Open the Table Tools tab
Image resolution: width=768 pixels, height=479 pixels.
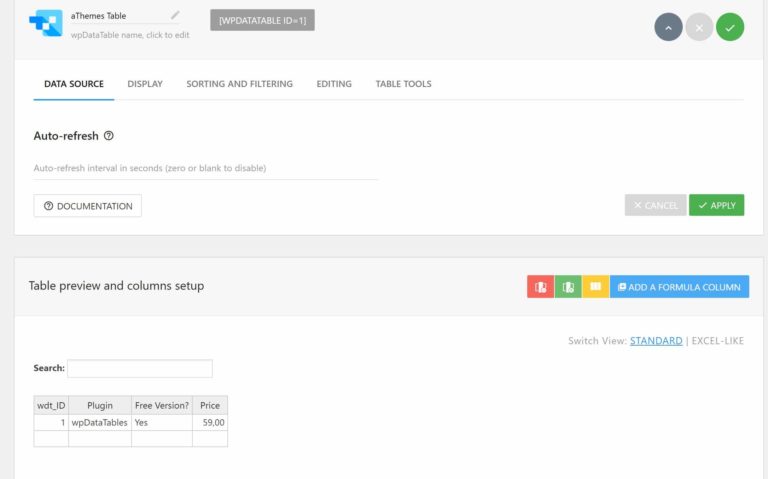pos(404,84)
